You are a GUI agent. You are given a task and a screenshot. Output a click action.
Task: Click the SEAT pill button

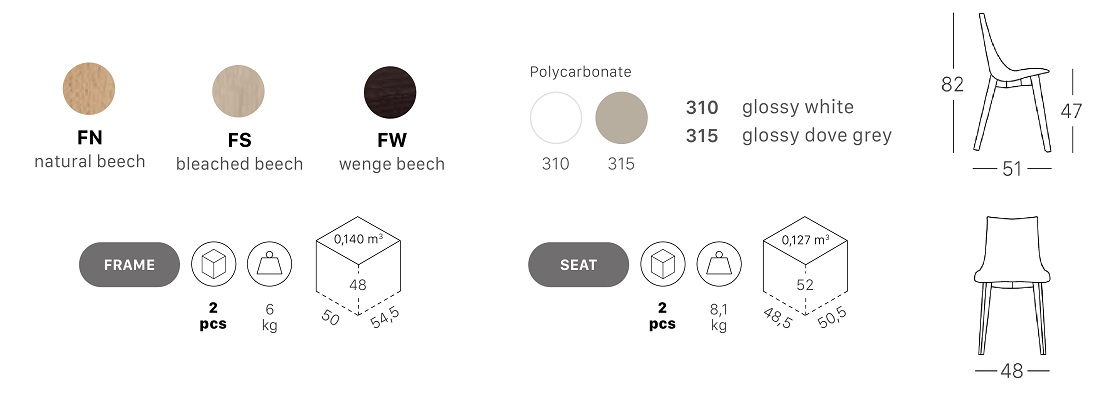pyautogui.click(x=578, y=265)
